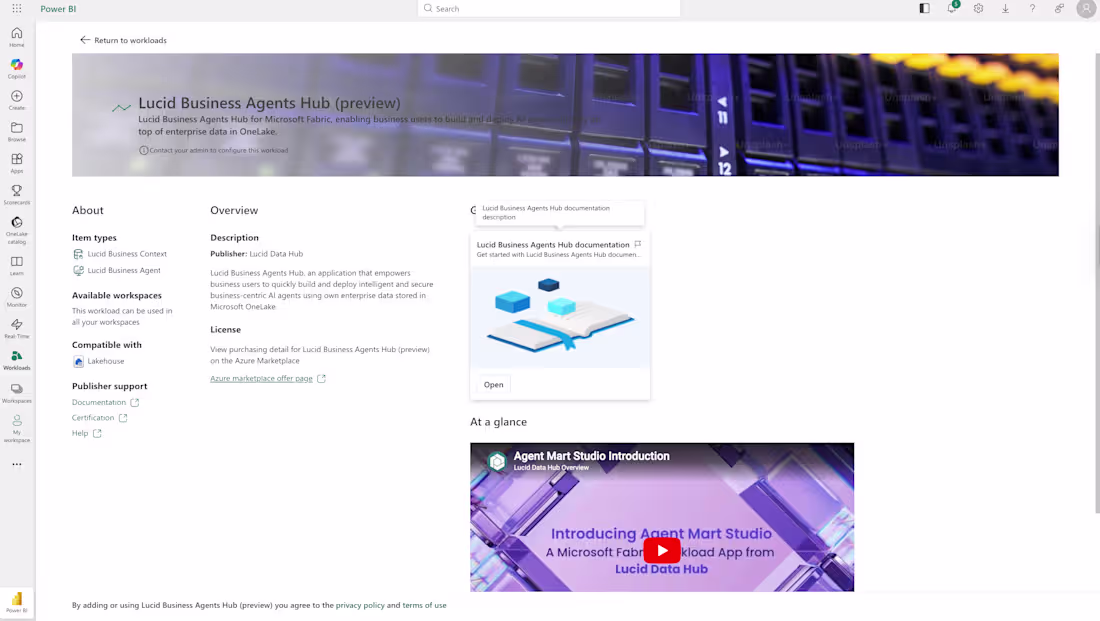This screenshot has width=1100, height=621.
Task: Open Workspaces in the sidebar
Action: click(x=17, y=393)
